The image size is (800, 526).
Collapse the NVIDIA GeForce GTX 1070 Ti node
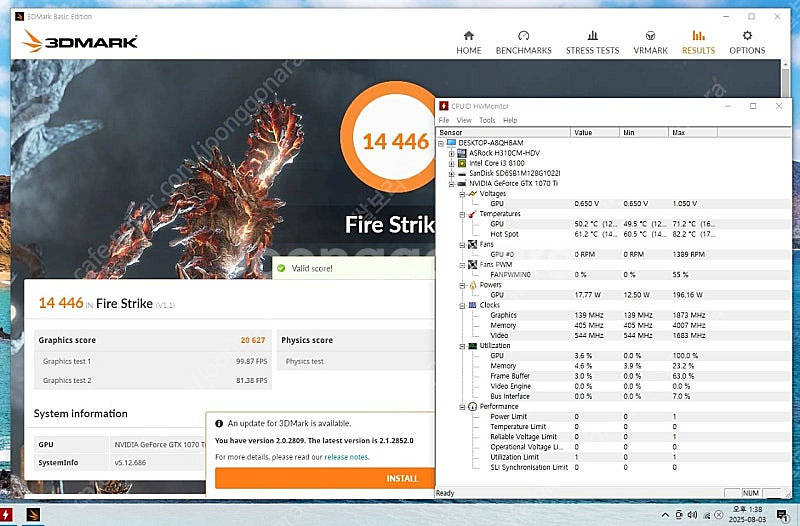tap(451, 184)
